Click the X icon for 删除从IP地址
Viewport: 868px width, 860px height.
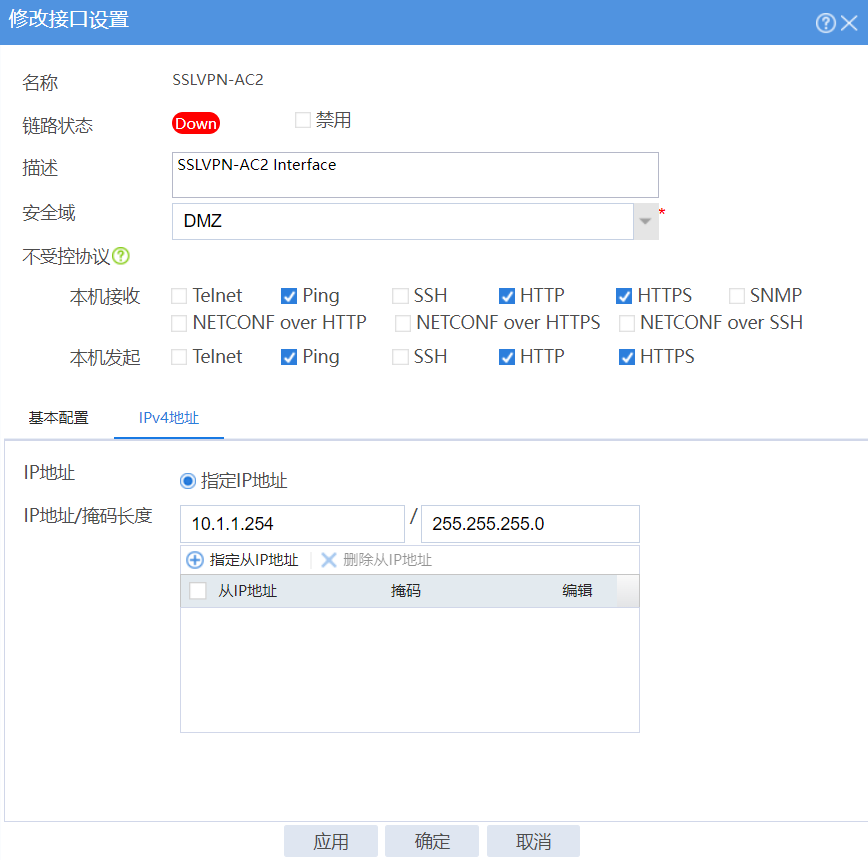(x=329, y=559)
